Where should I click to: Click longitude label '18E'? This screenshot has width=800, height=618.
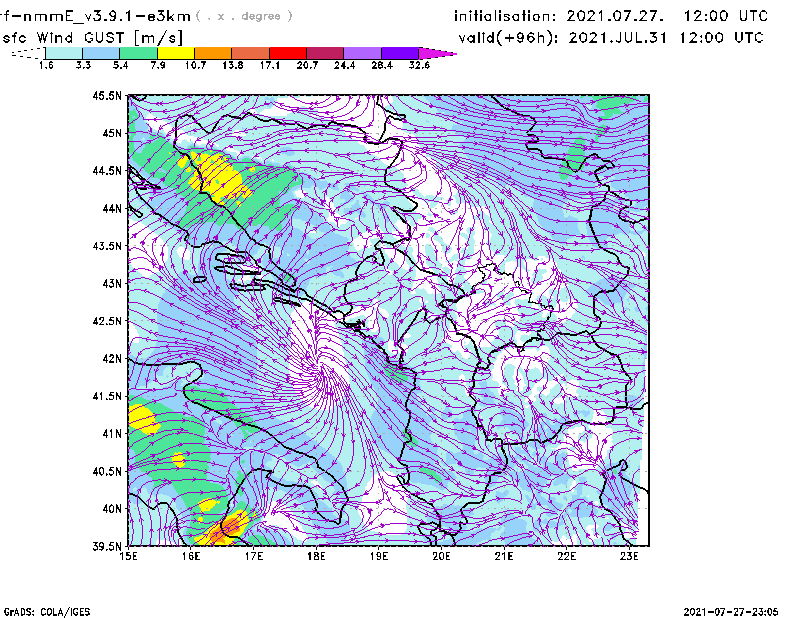316,556
